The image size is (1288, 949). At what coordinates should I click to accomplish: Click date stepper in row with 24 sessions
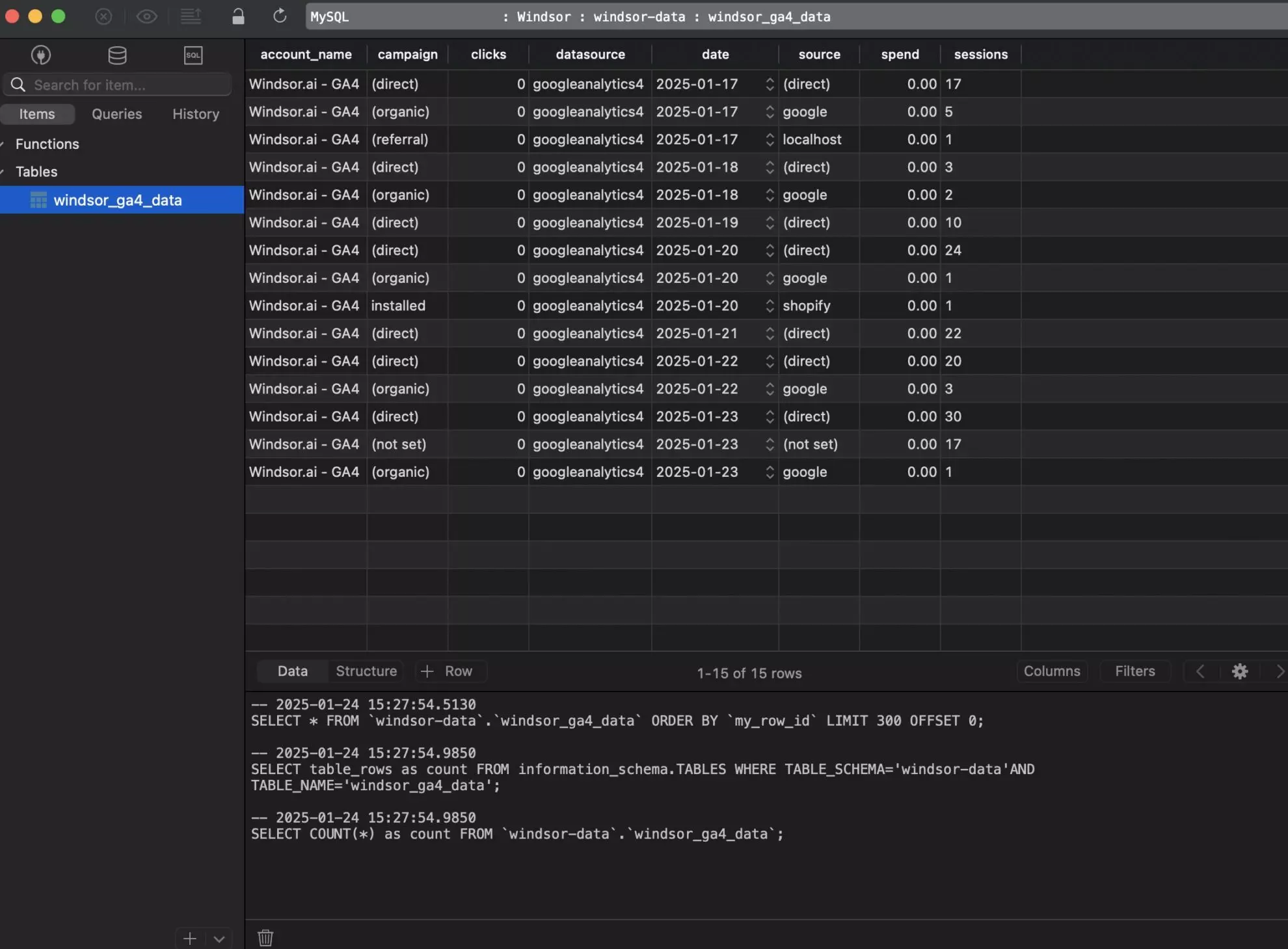coord(770,250)
